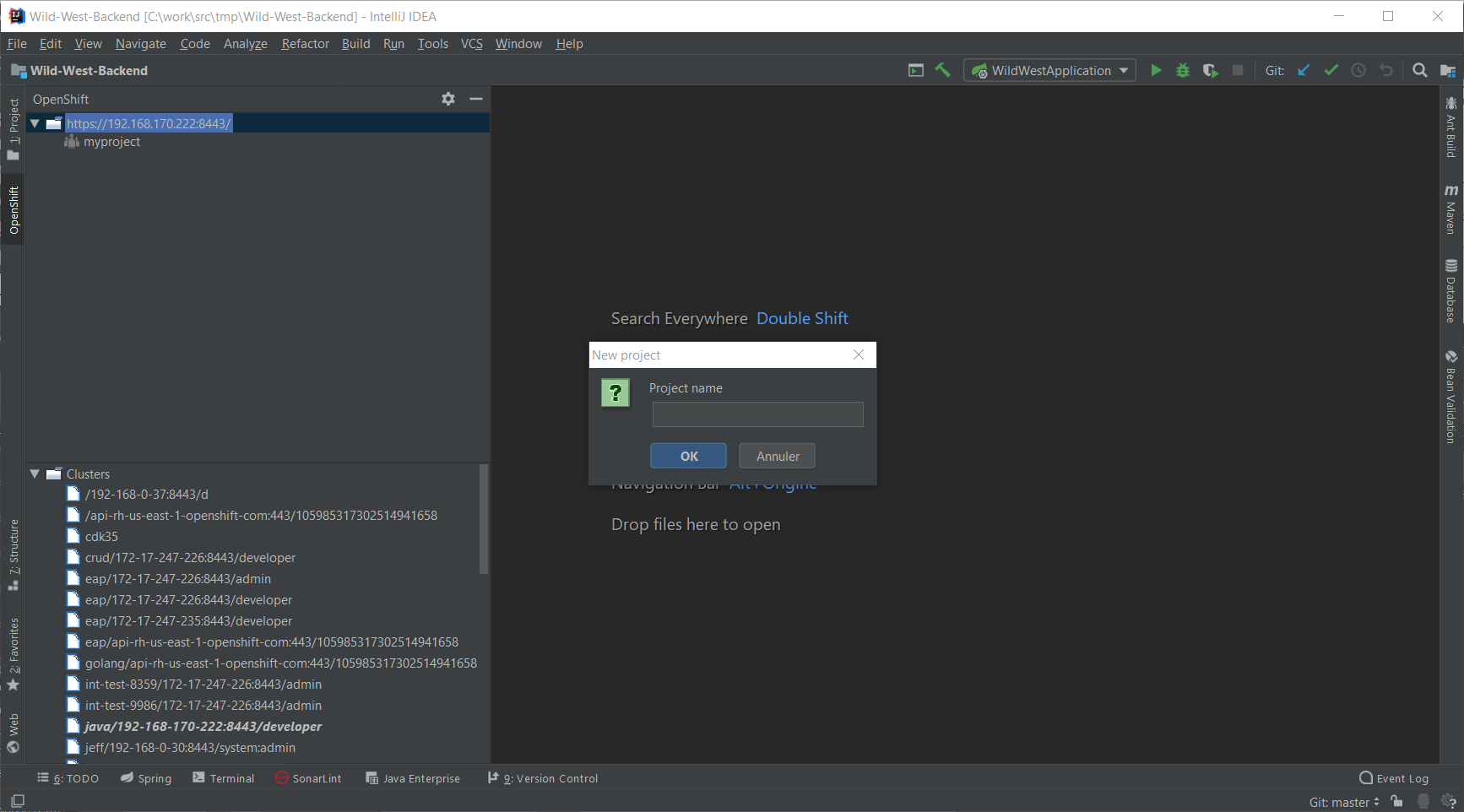Image resolution: width=1464 pixels, height=812 pixels.
Task: Start debugging with the bug icon
Action: [1183, 71]
